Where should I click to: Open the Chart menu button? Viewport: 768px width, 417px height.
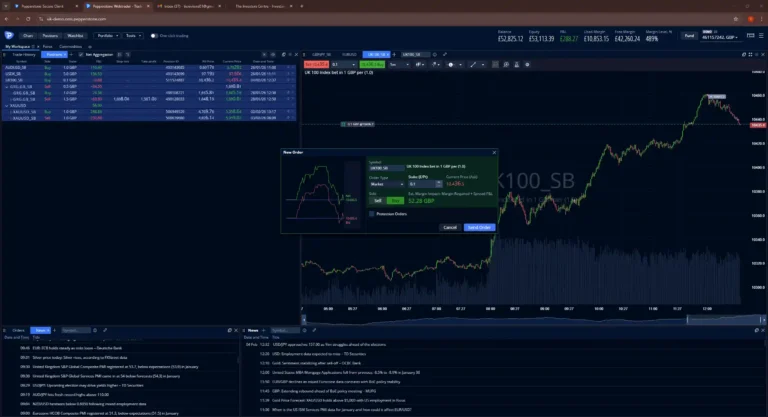[x=28, y=36]
